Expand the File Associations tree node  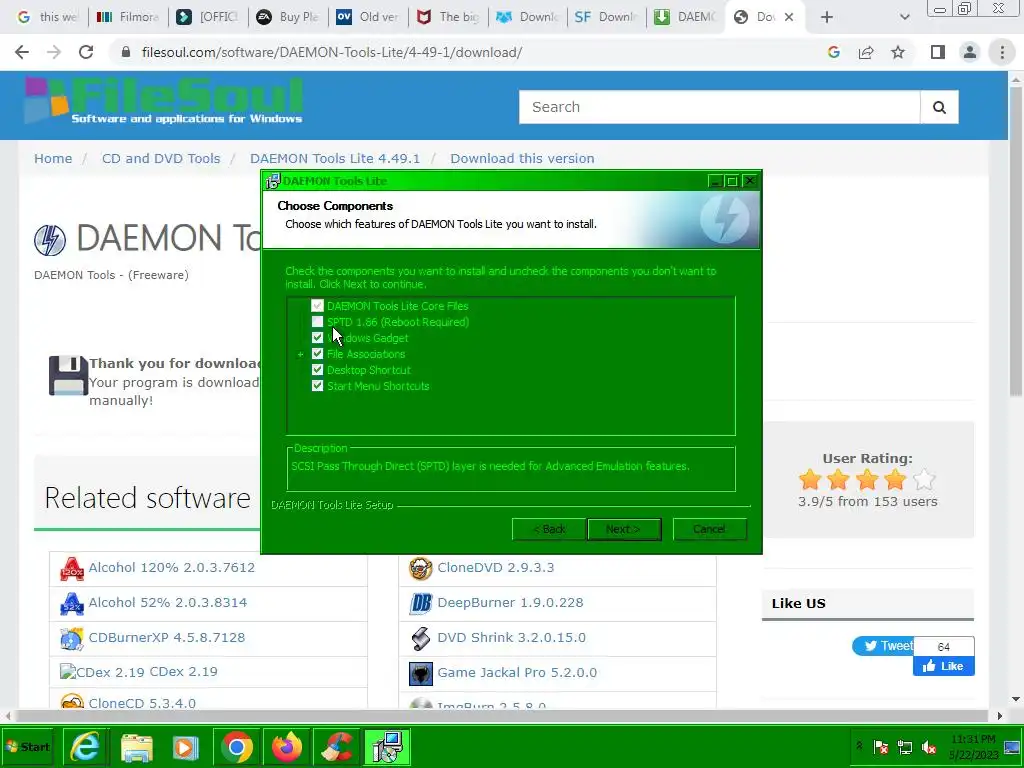coord(300,355)
